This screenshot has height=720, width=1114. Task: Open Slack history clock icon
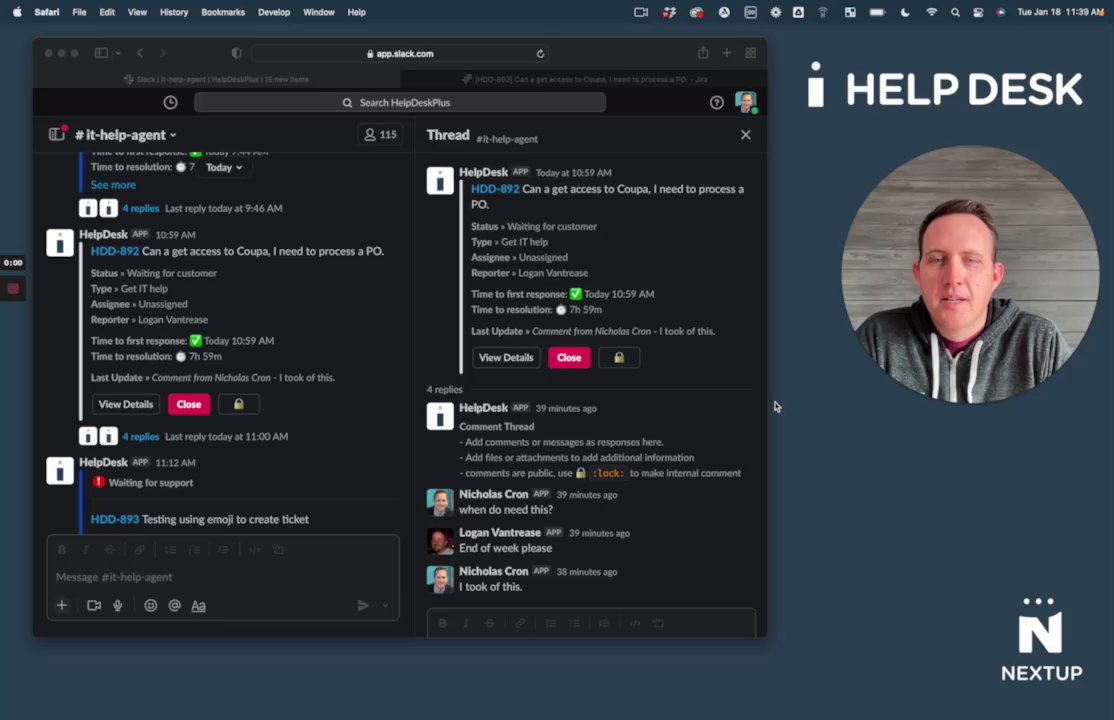171,102
